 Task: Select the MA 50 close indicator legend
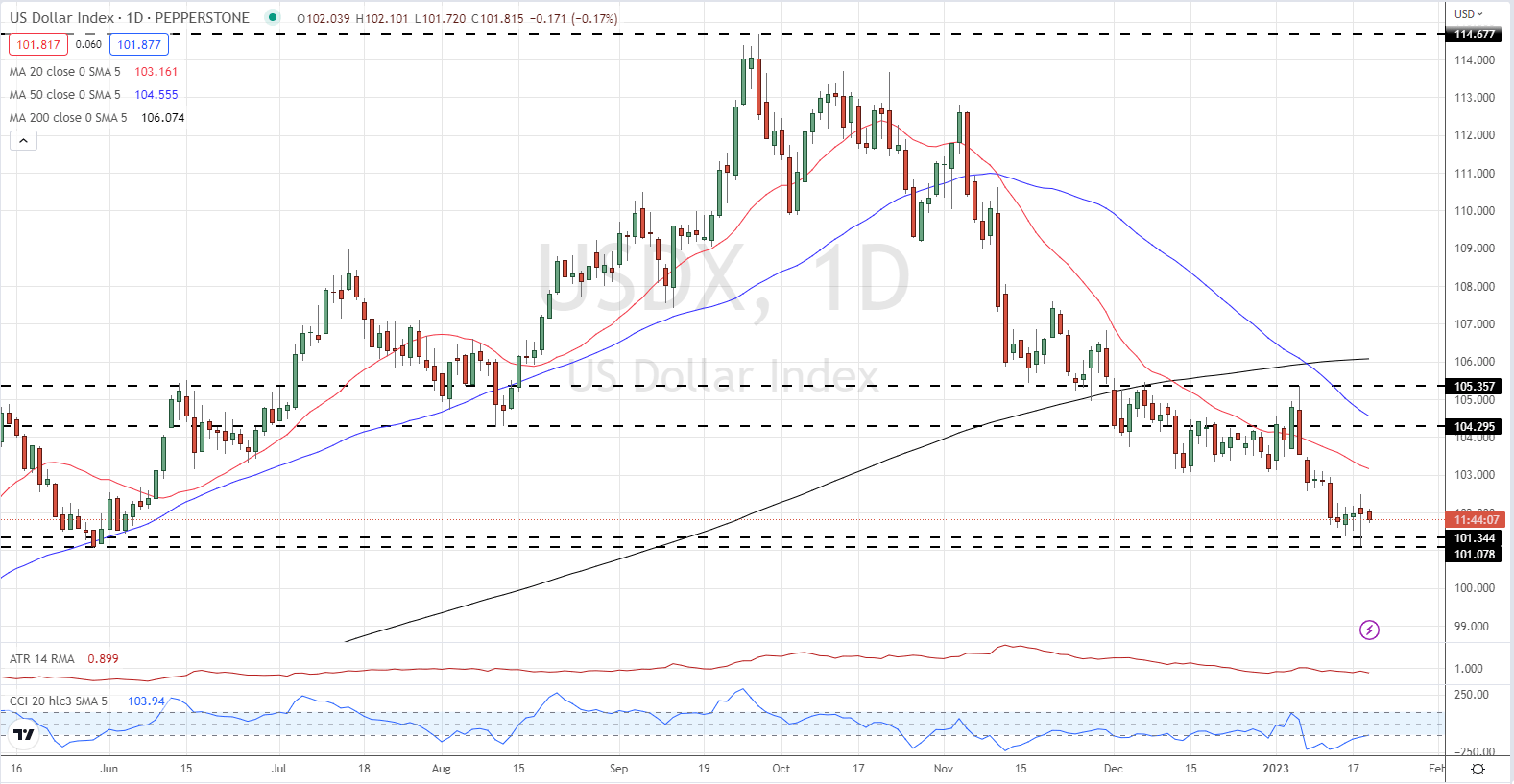pos(65,95)
